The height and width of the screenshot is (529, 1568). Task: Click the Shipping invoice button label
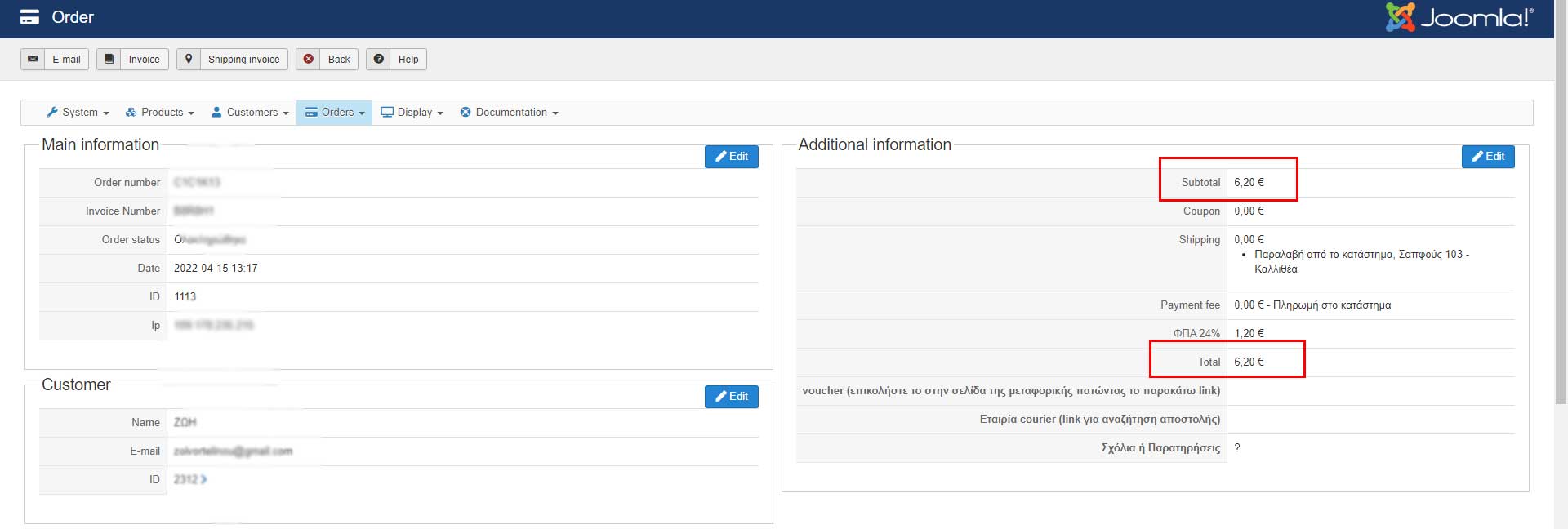click(243, 60)
